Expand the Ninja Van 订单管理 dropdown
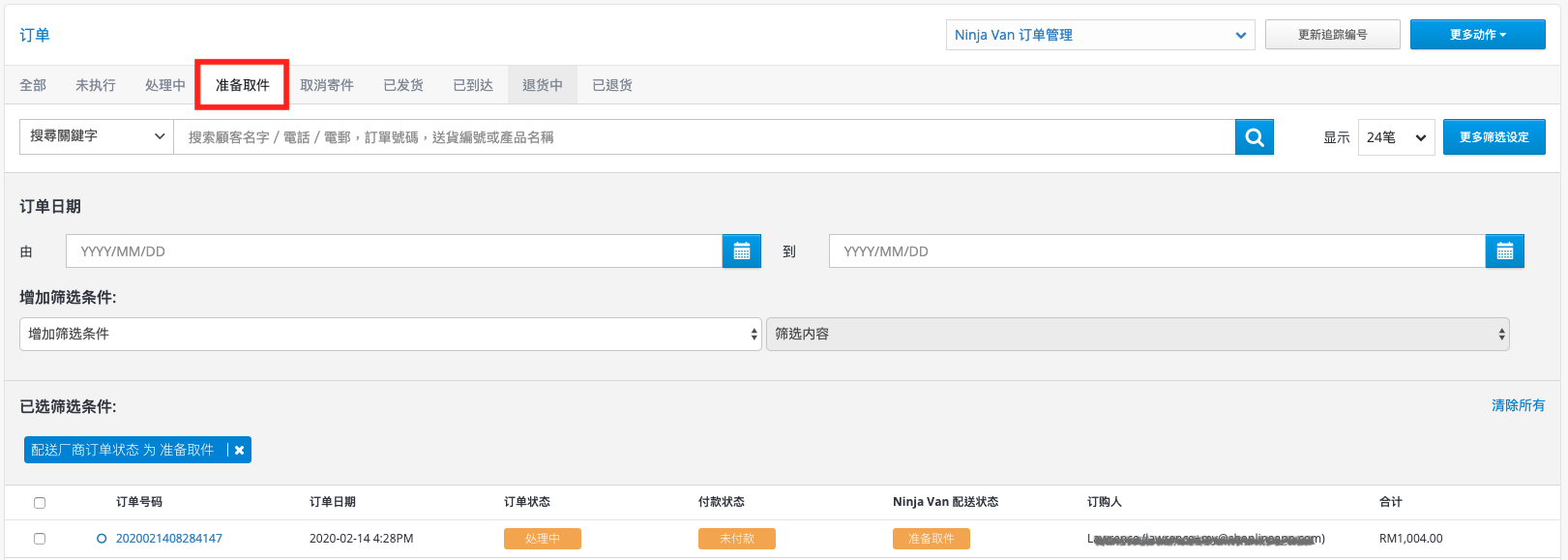This screenshot has height=560, width=1568. click(x=1100, y=35)
